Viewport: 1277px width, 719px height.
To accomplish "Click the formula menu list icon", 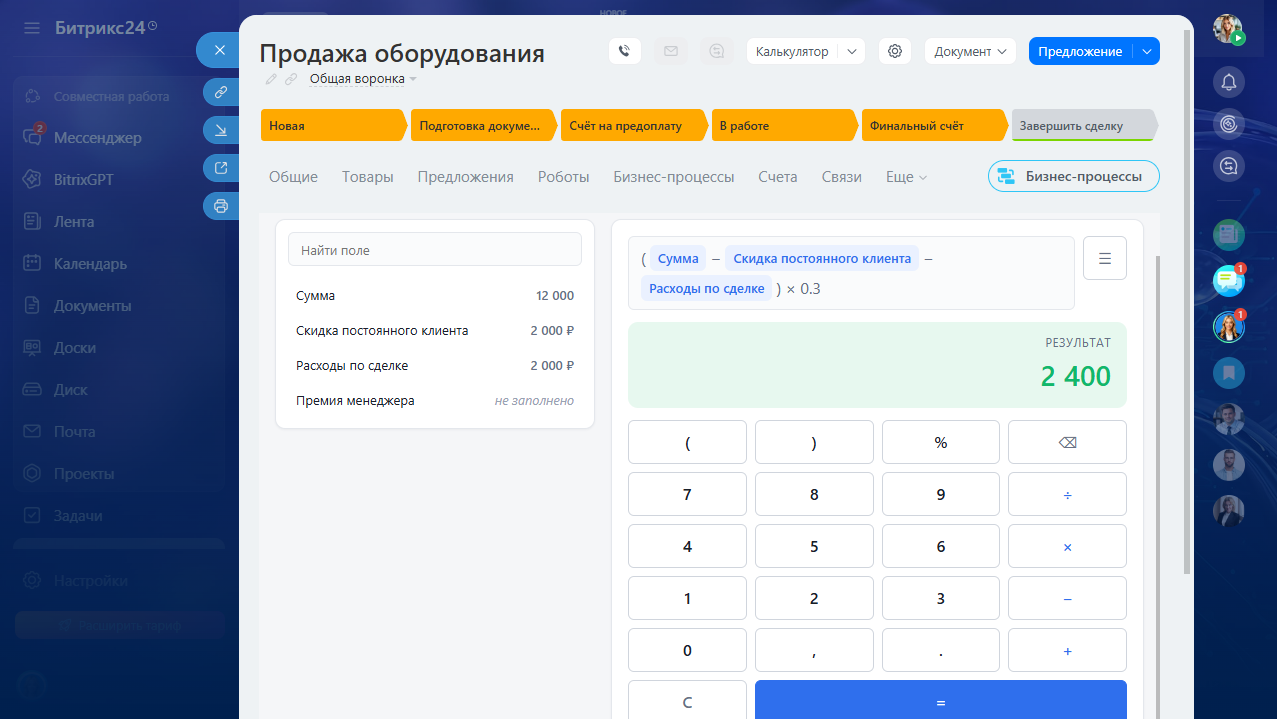I will (x=1105, y=258).
